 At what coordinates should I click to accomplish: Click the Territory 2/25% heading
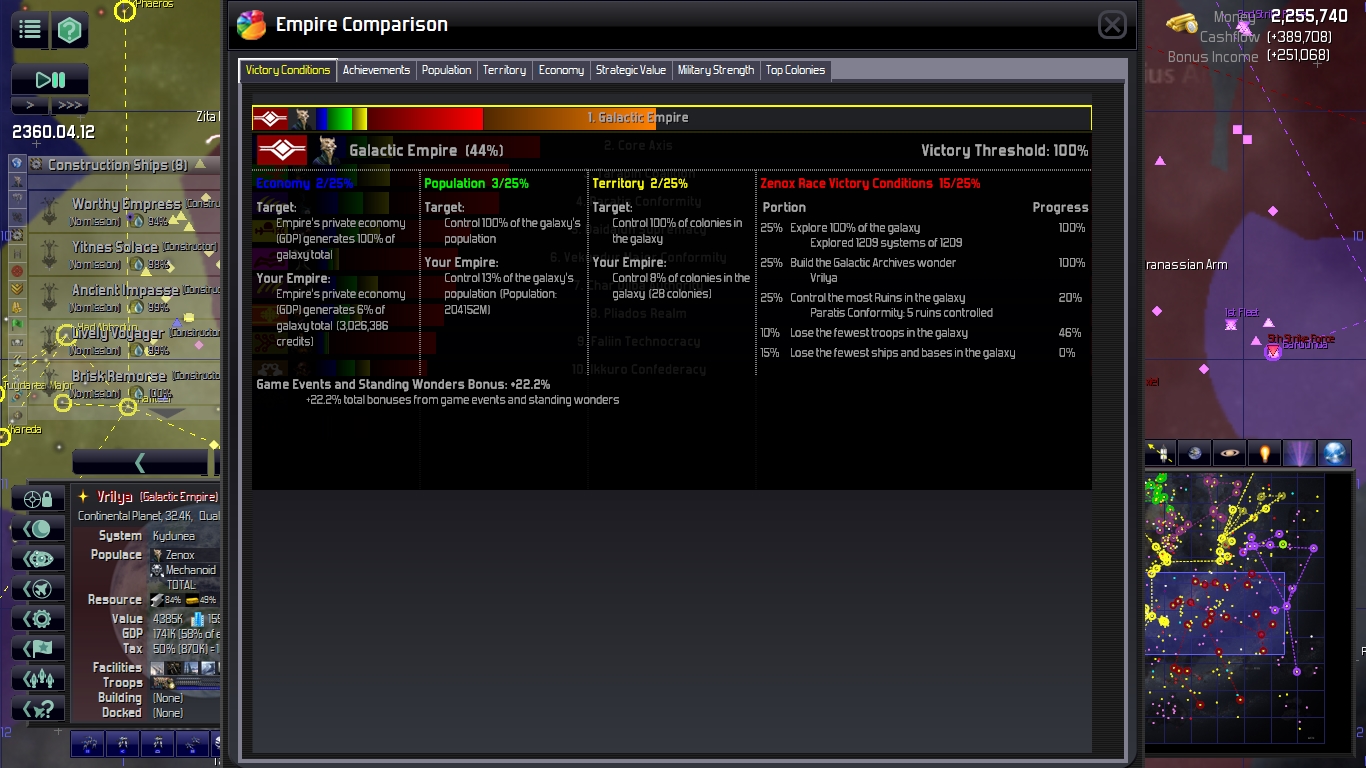(640, 184)
